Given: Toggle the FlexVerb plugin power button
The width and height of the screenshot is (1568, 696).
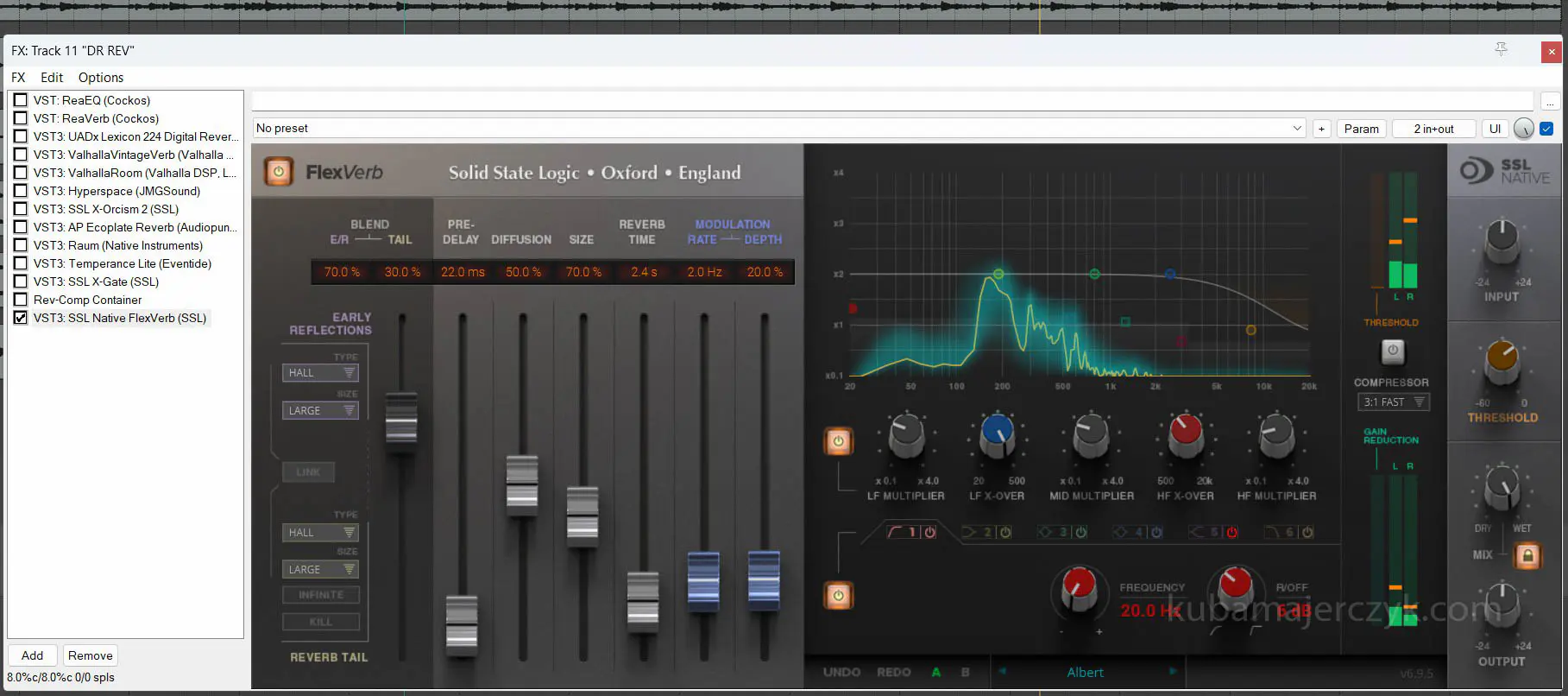Looking at the screenshot, I should coord(278,172).
